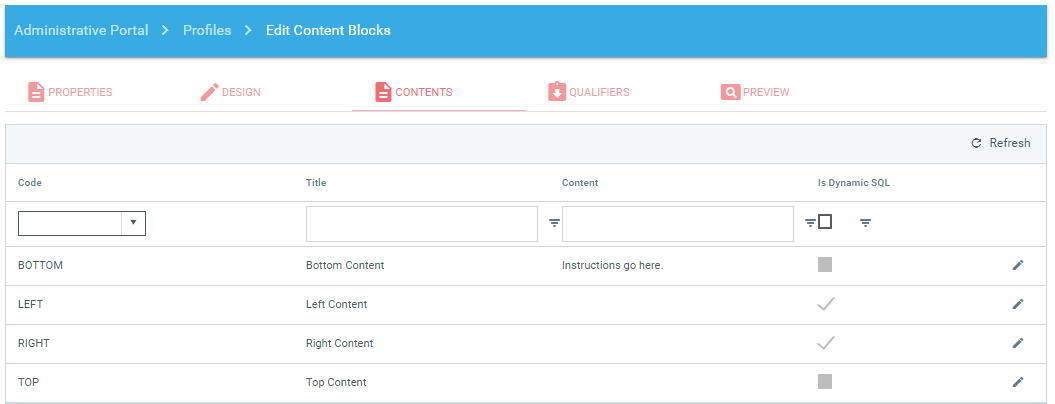Toggle the Is Dynamic SQL filter checkbox
This screenshot has width=1055, height=404.
[825, 222]
